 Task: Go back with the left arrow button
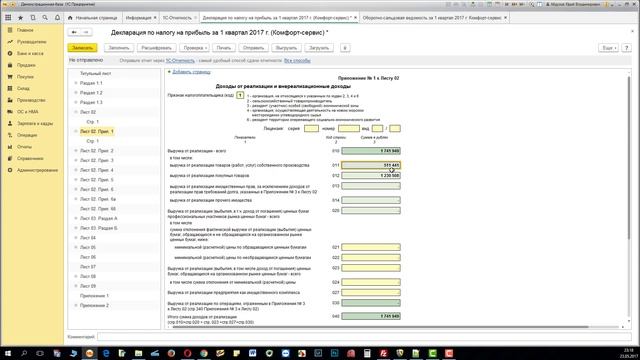74,32
